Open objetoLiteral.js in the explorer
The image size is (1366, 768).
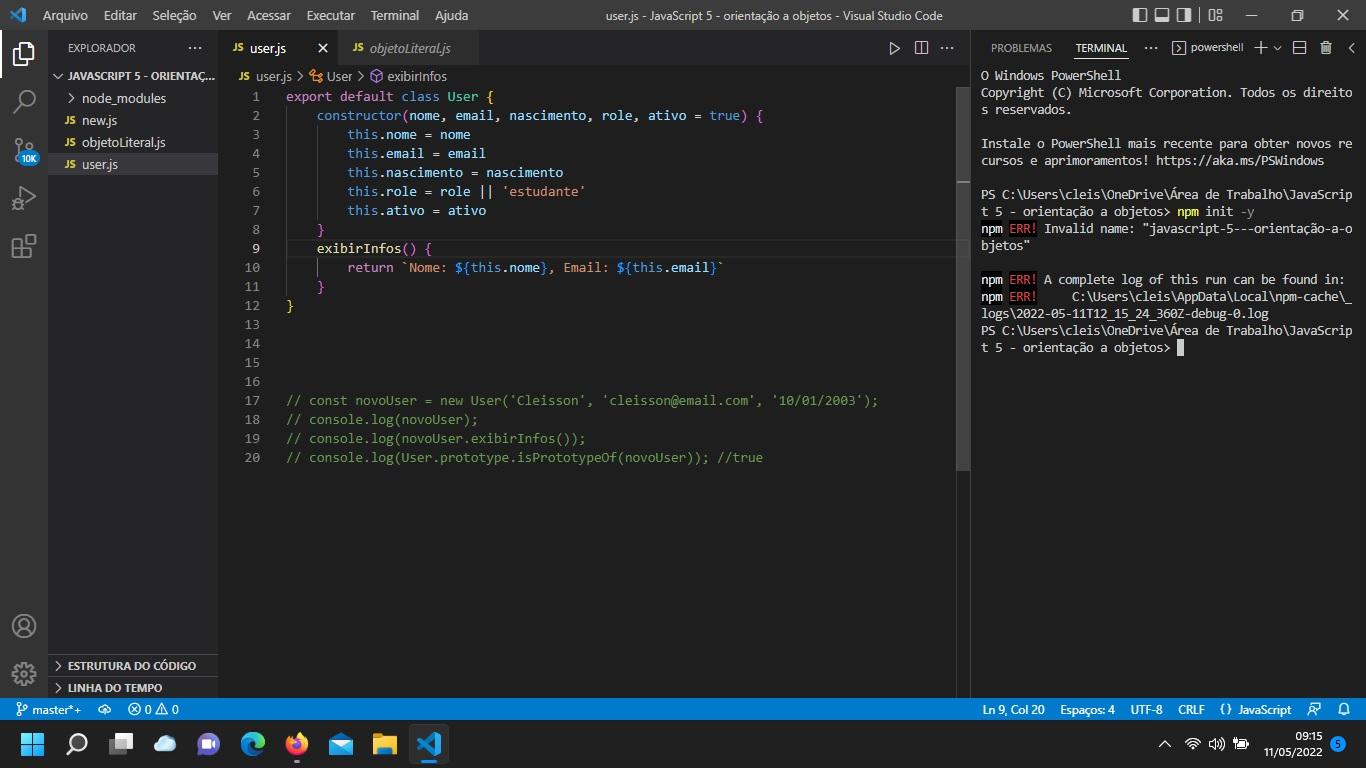point(133,142)
